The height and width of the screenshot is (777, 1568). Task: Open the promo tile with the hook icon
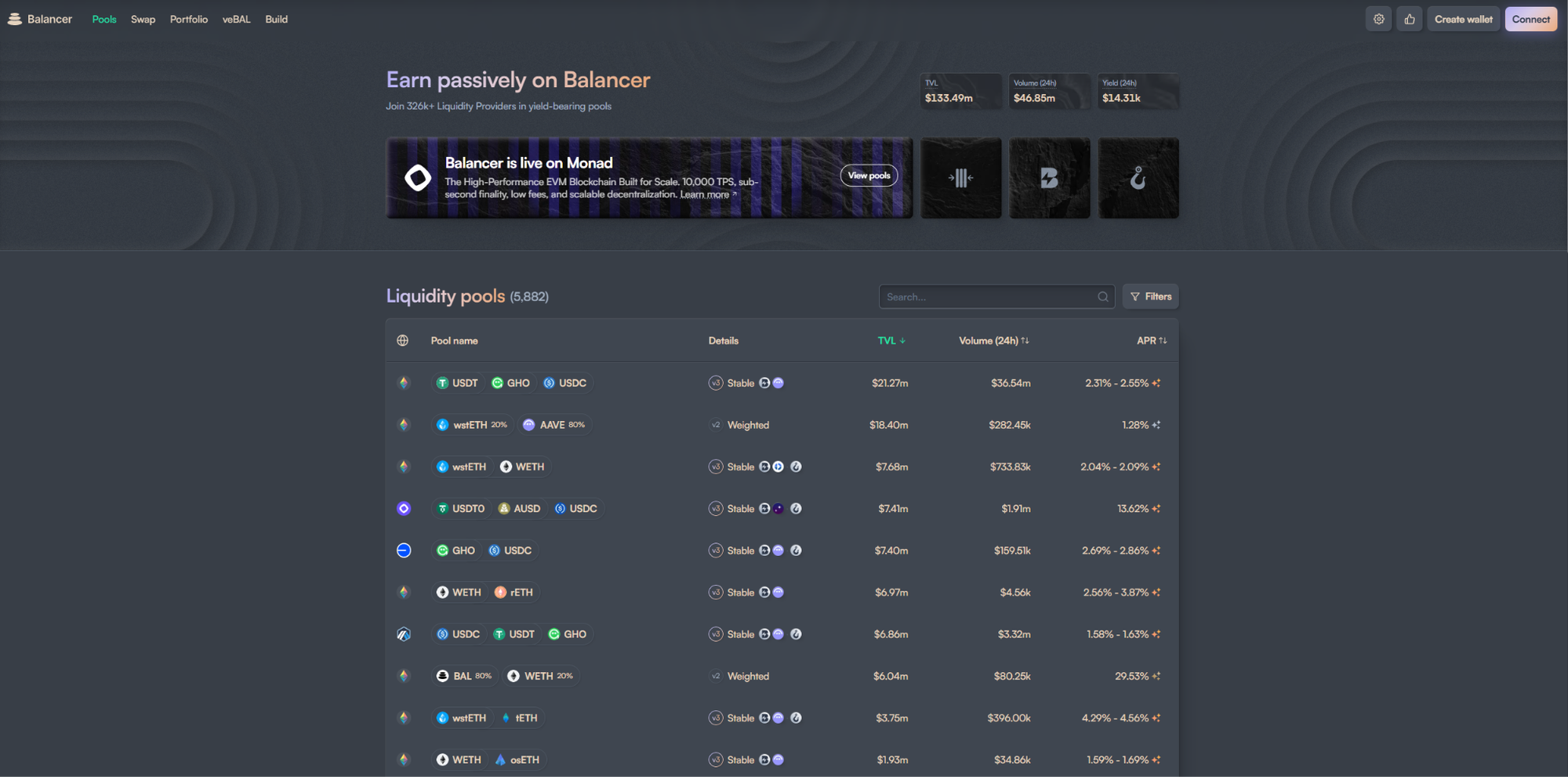pyautogui.click(x=1138, y=178)
